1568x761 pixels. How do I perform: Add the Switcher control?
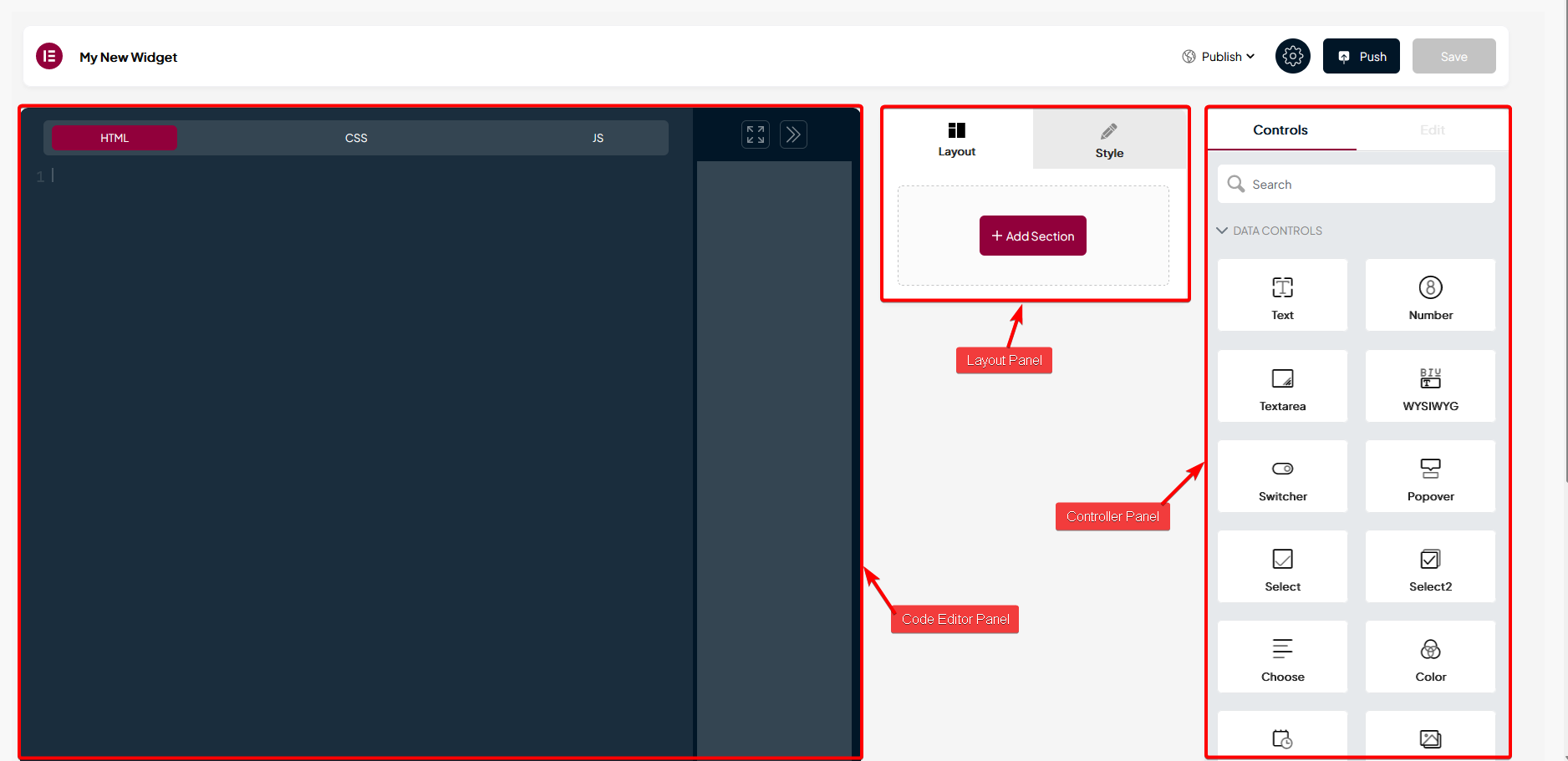pyautogui.click(x=1282, y=476)
